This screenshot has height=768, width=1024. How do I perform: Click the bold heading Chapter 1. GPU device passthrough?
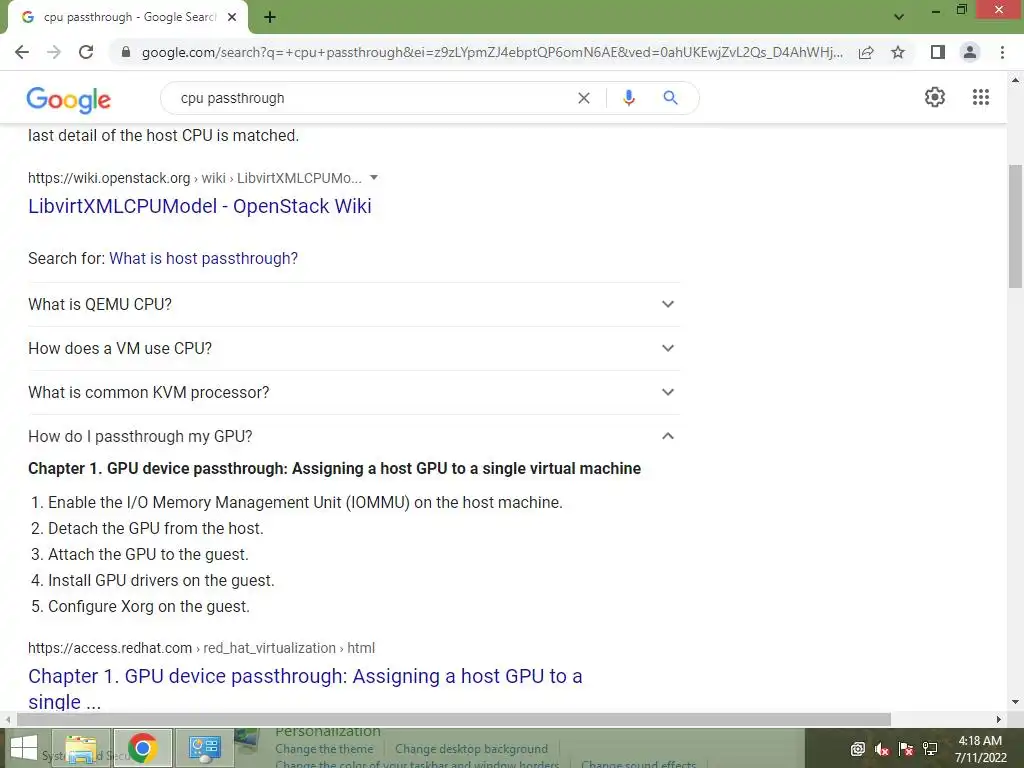pos(334,469)
